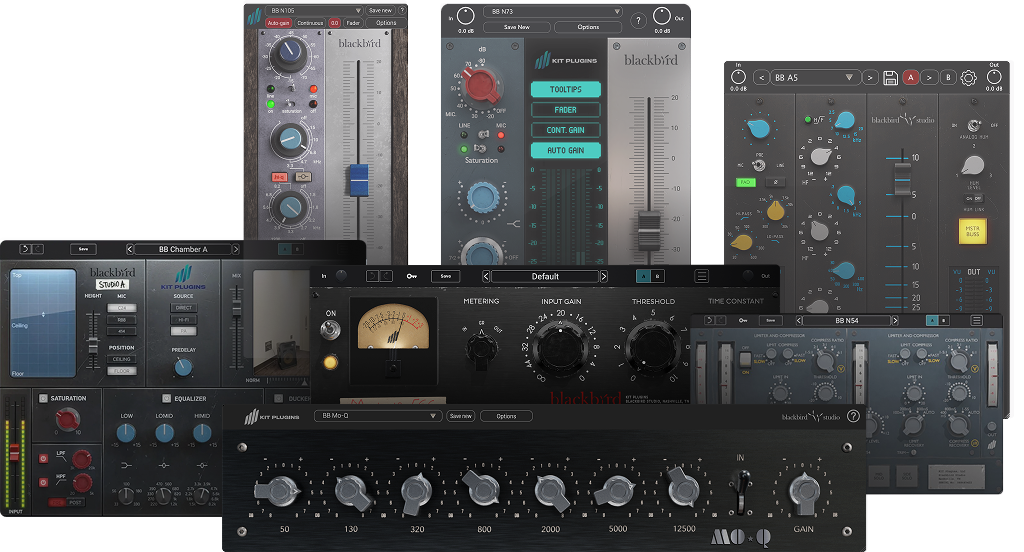Viewport: 1024px width, 552px height.
Task: Click the key license icon in Default compressor
Action: click(x=412, y=276)
